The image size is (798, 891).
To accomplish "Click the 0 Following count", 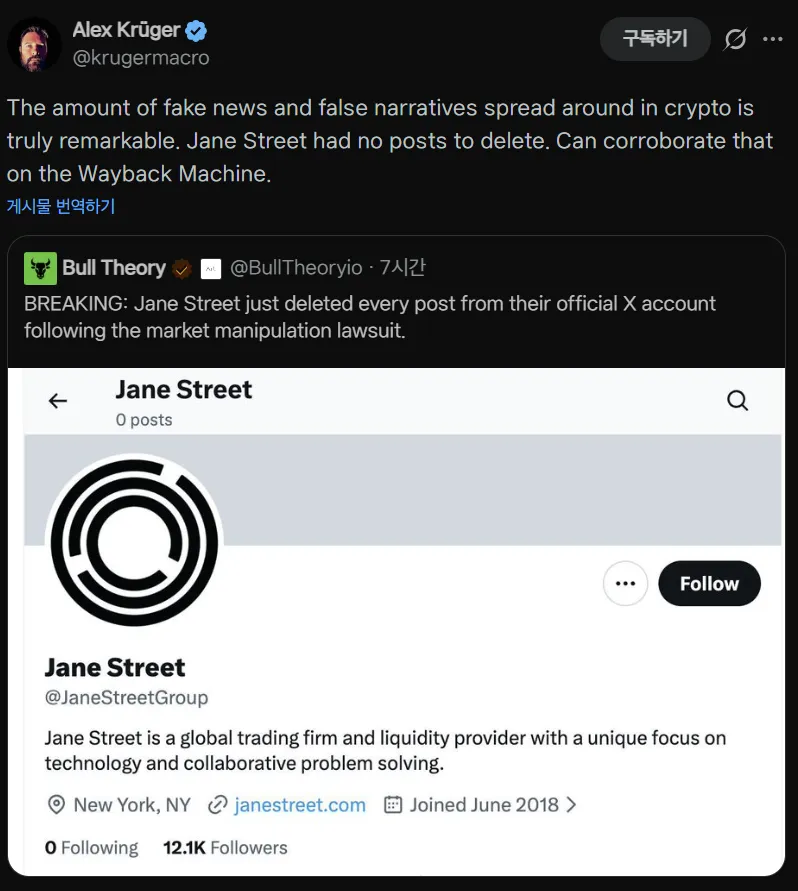I will coord(91,848).
